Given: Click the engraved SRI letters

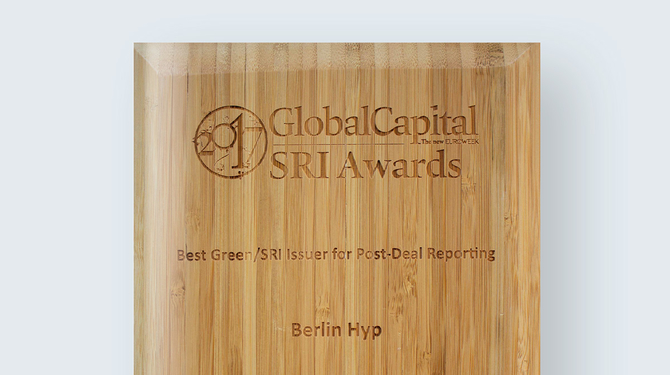Looking at the screenshot, I should (299, 165).
